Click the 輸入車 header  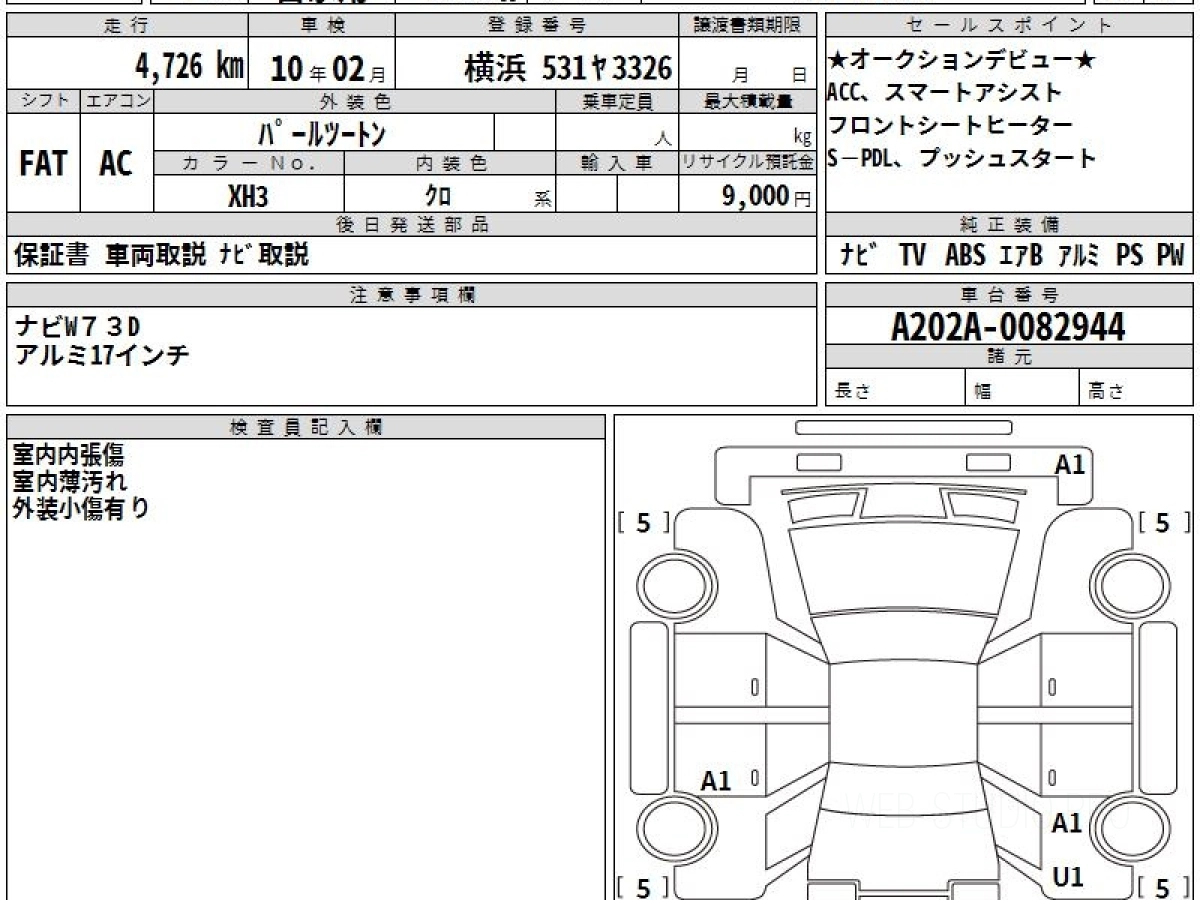tap(617, 163)
